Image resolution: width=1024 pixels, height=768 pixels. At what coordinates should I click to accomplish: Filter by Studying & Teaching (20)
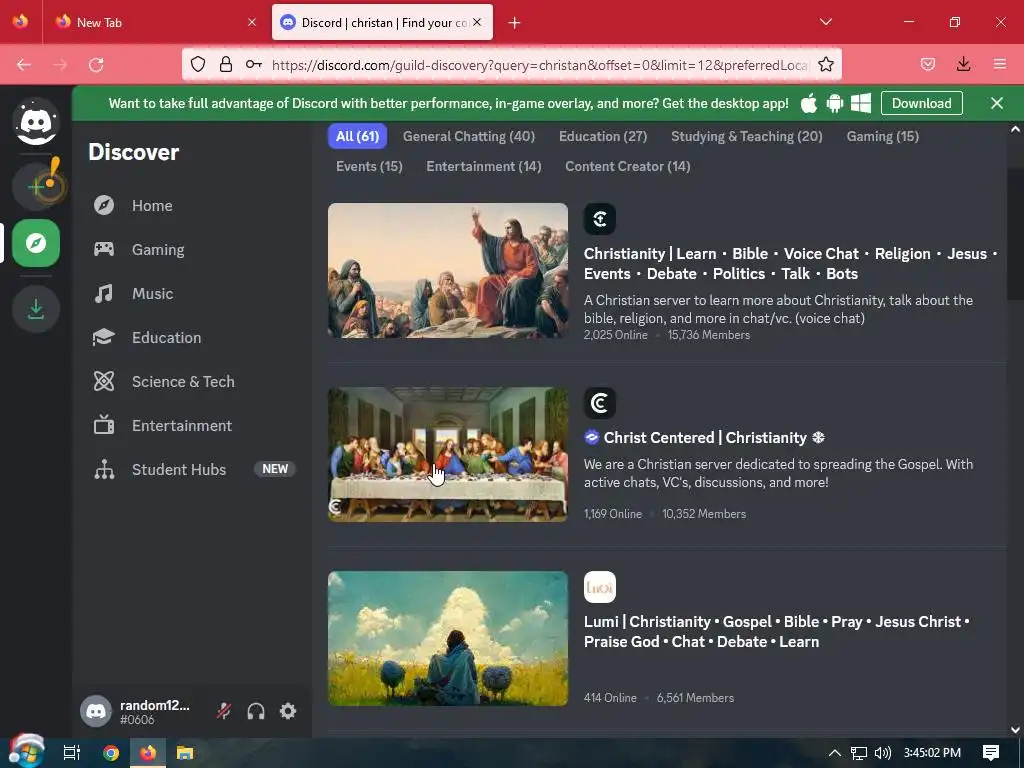click(x=746, y=136)
